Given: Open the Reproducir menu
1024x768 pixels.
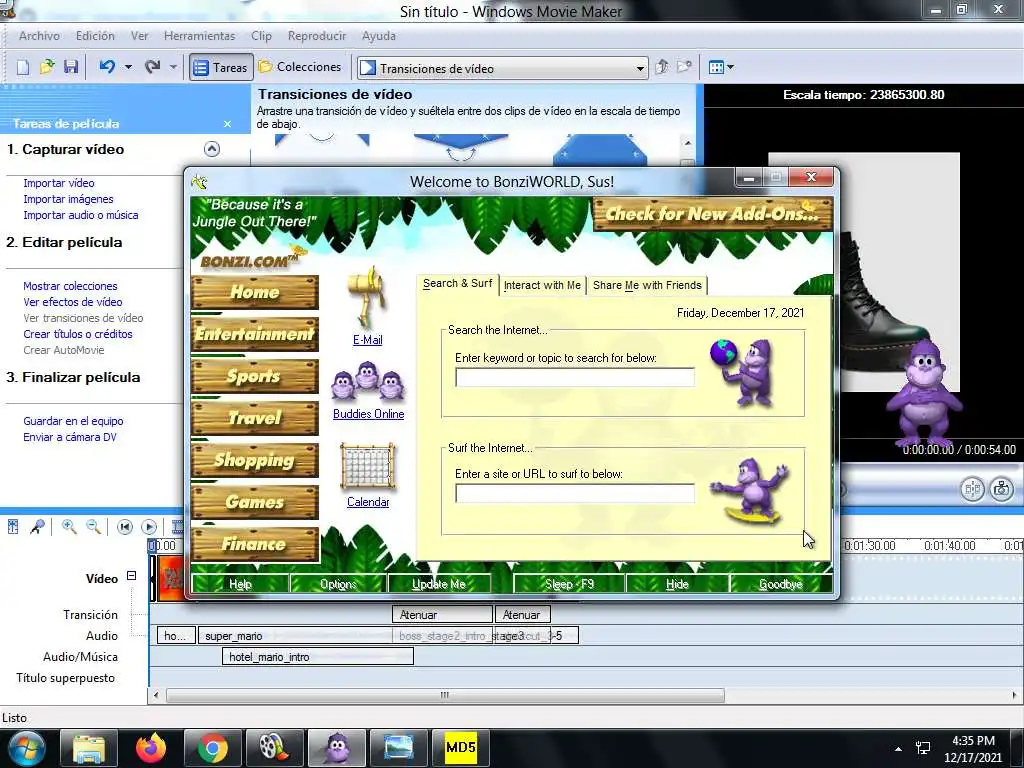Looking at the screenshot, I should point(317,36).
